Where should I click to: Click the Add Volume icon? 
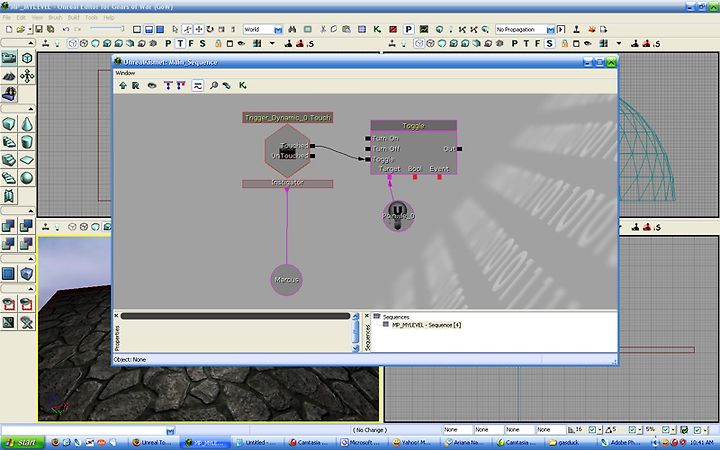coord(27,274)
